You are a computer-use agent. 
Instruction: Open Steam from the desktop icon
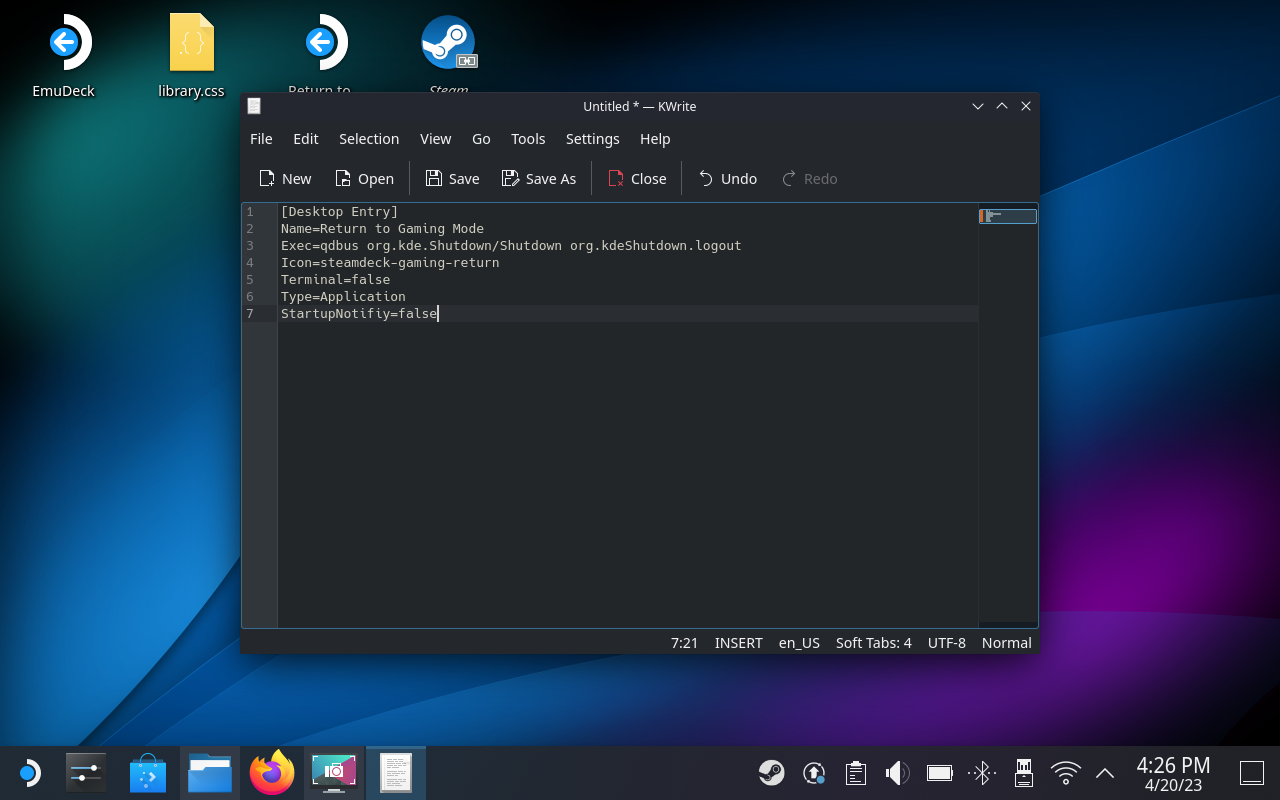(x=448, y=42)
